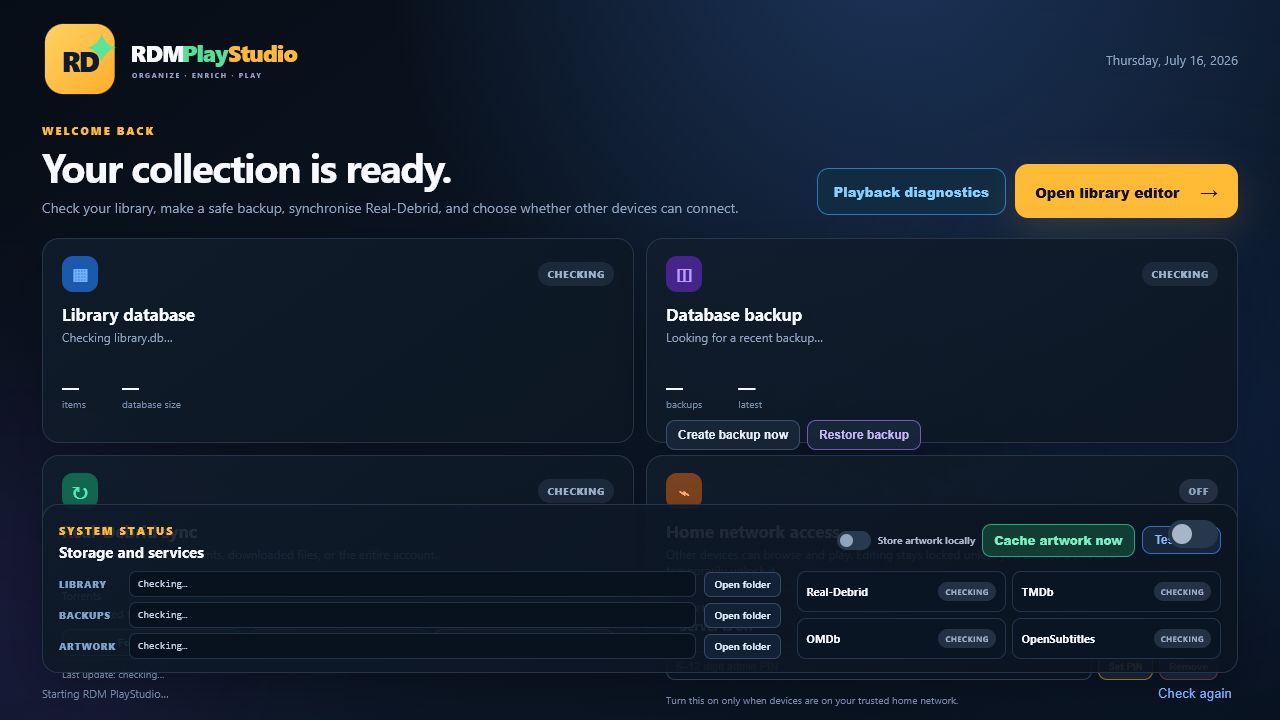Click the Artwork path field
This screenshot has width=1280, height=720.
[x=412, y=646]
